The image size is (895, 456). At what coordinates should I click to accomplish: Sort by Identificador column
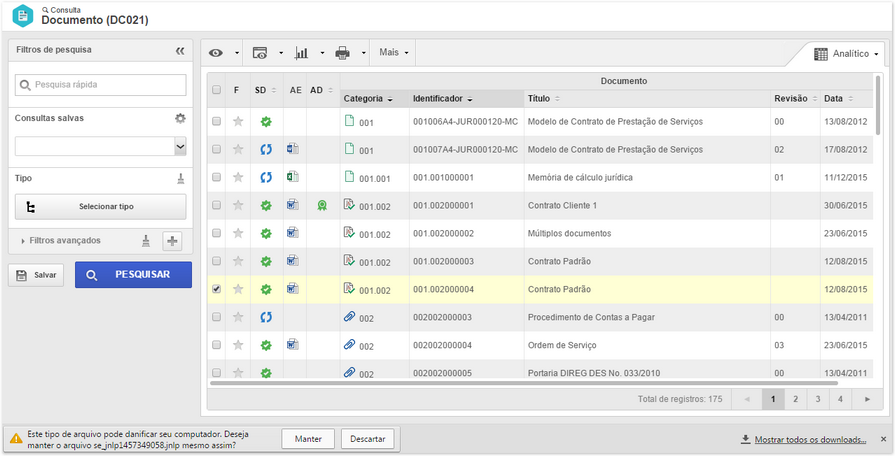point(466,99)
